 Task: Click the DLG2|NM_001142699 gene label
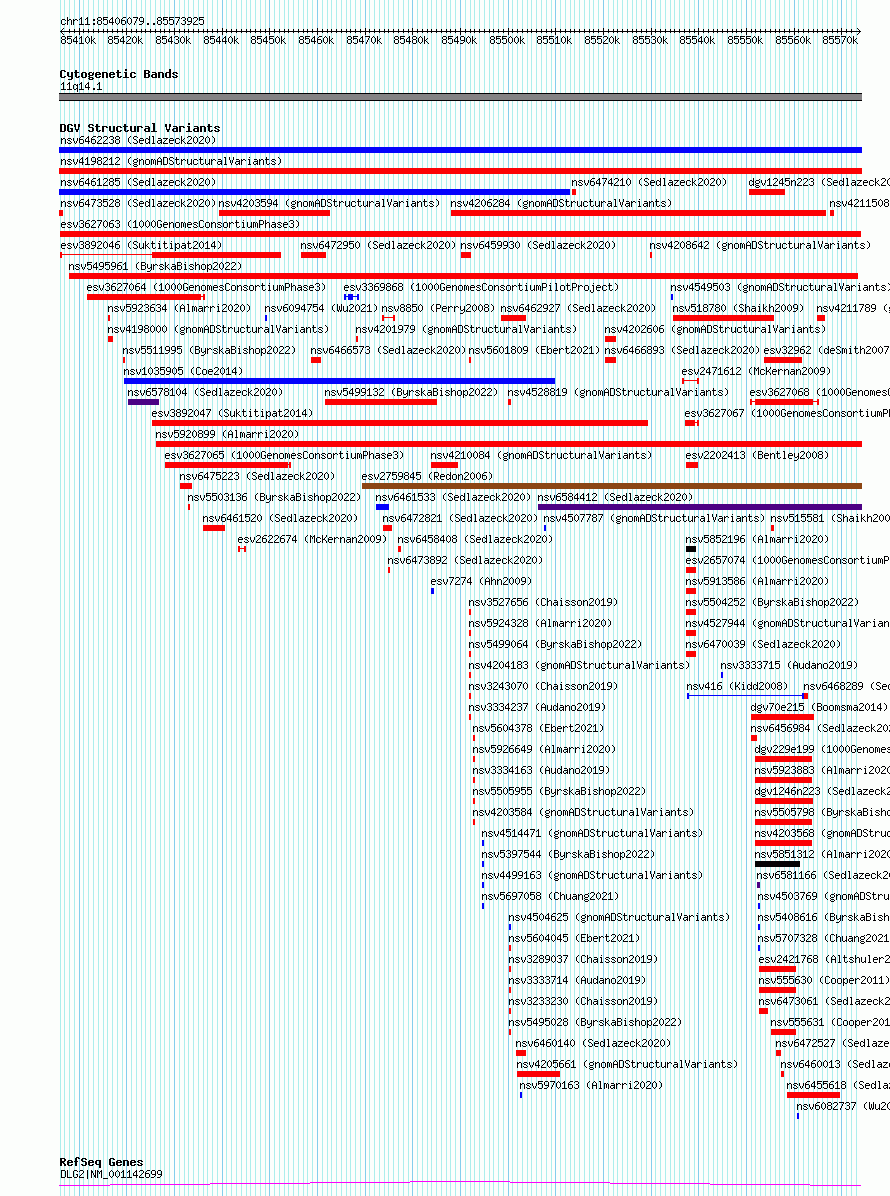click(111, 1174)
